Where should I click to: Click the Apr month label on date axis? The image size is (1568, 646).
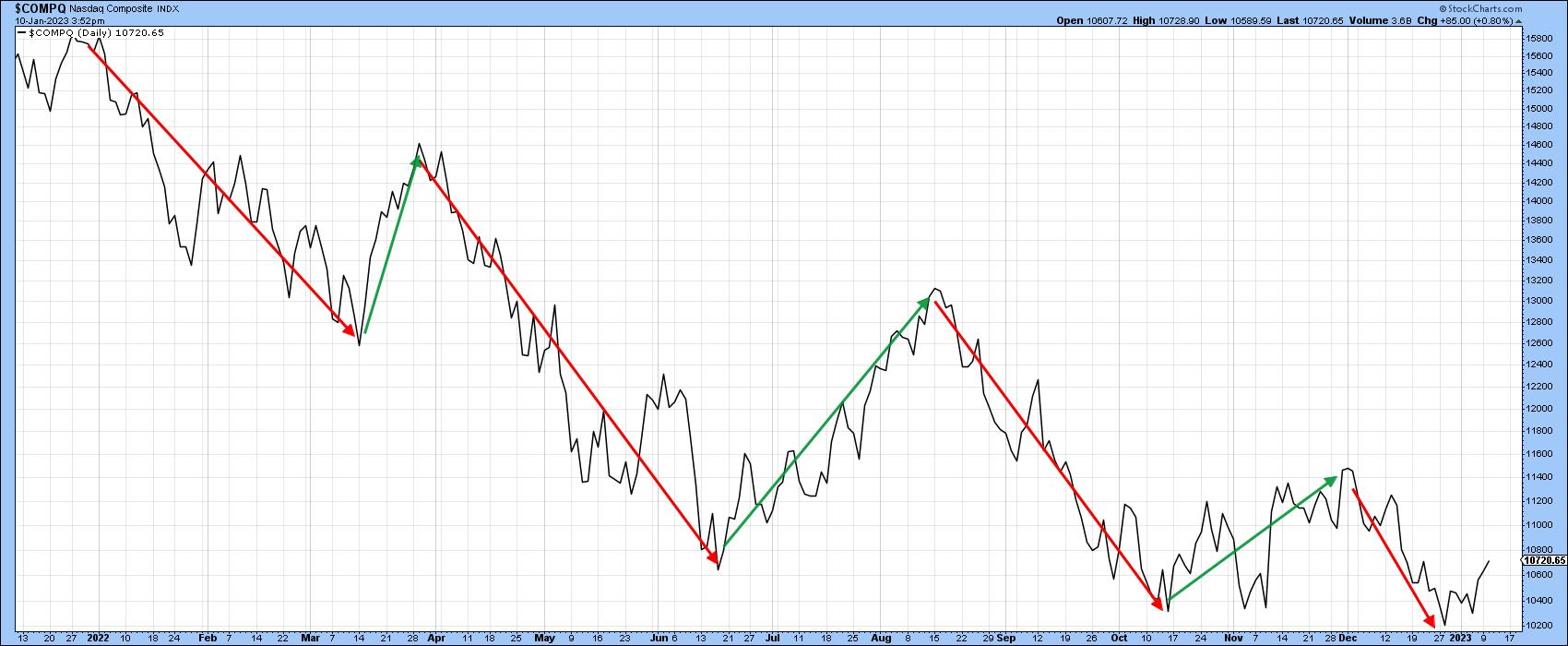coord(436,638)
